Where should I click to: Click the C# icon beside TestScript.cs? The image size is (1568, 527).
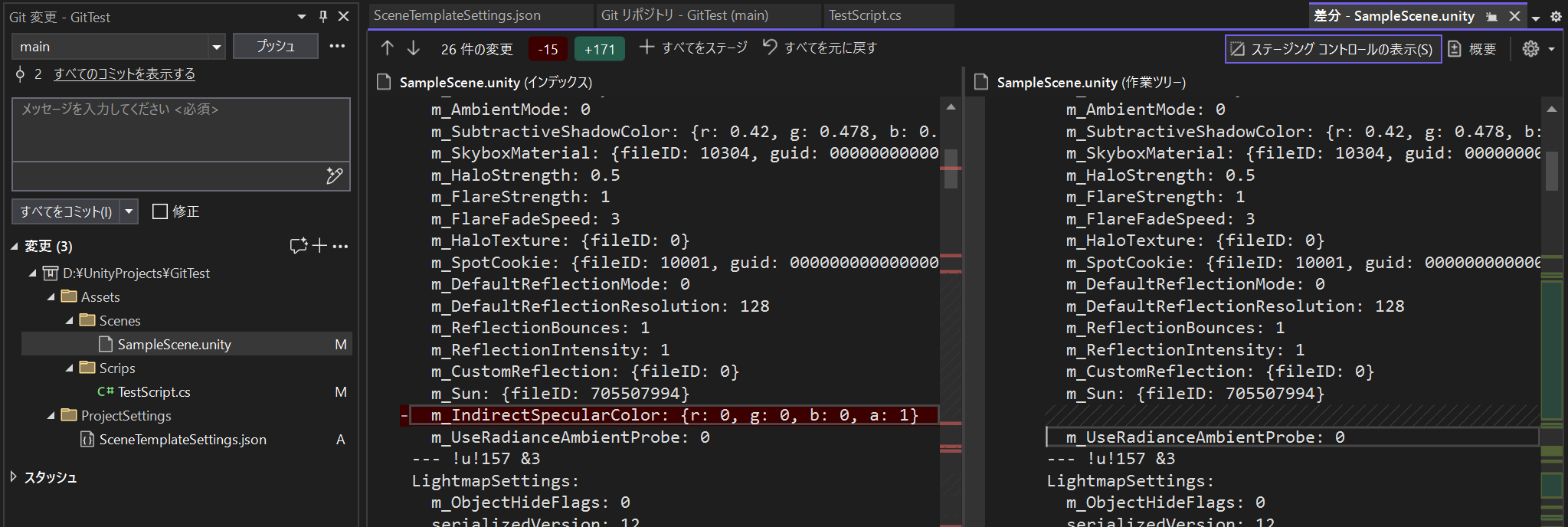[x=106, y=391]
